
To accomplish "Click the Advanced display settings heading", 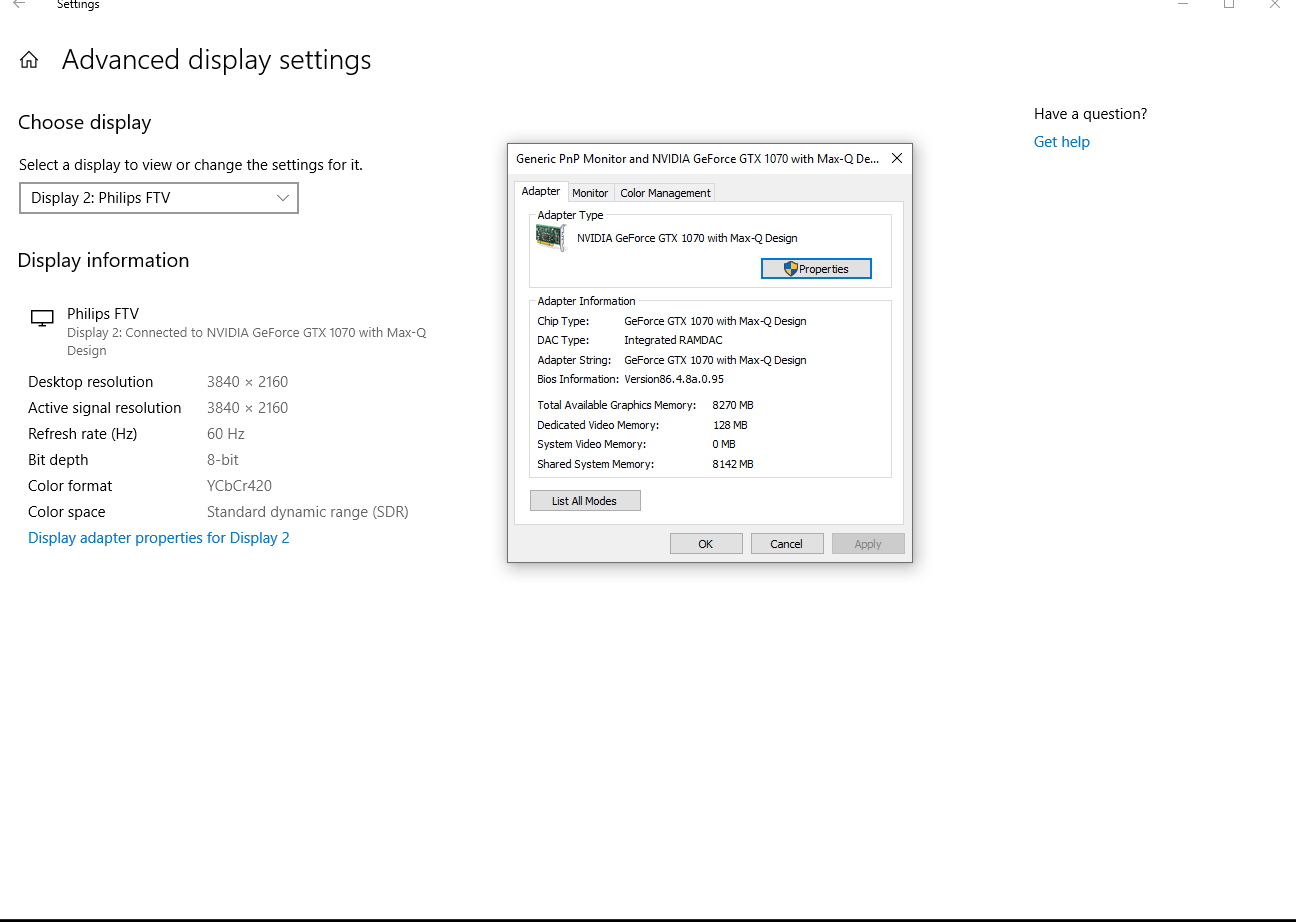I will [216, 60].
